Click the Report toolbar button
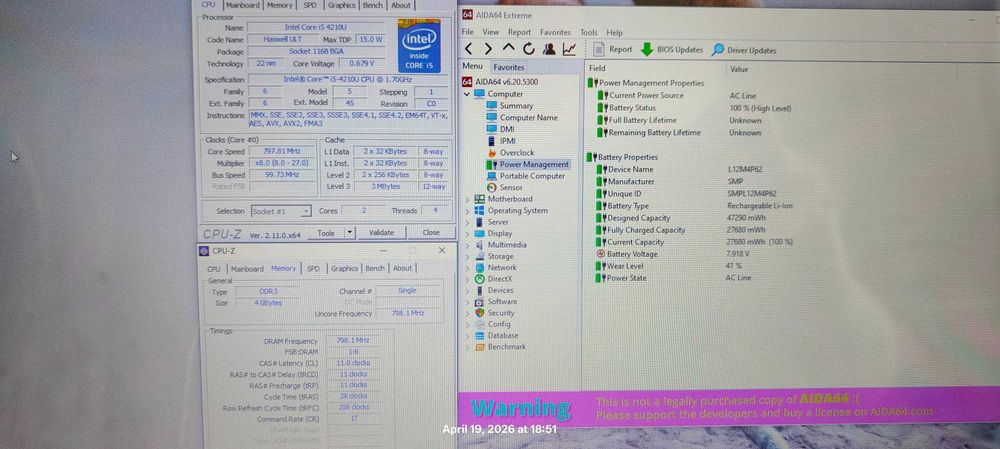 [613, 49]
